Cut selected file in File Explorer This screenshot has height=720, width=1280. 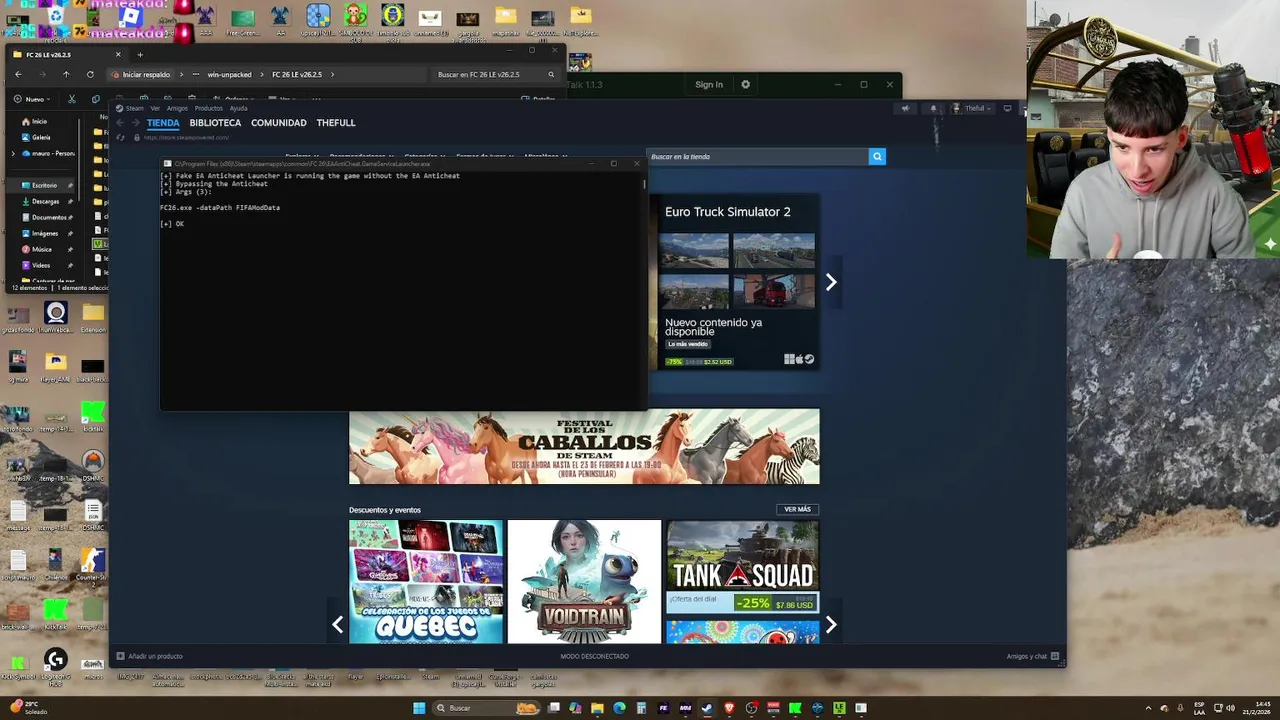pyautogui.click(x=71, y=99)
